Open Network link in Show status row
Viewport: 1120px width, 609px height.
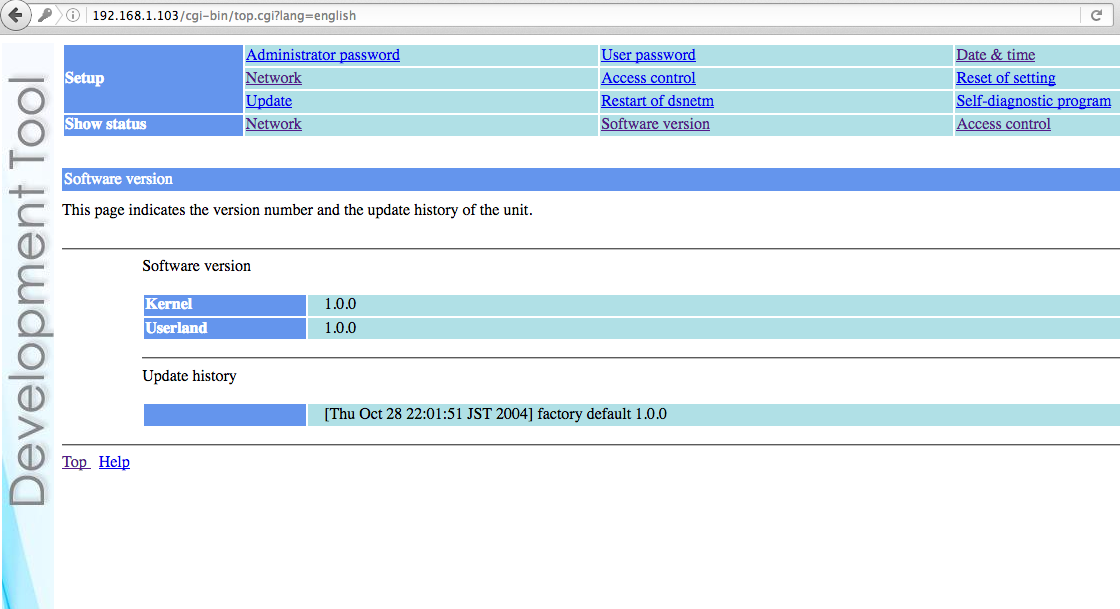tap(274, 124)
